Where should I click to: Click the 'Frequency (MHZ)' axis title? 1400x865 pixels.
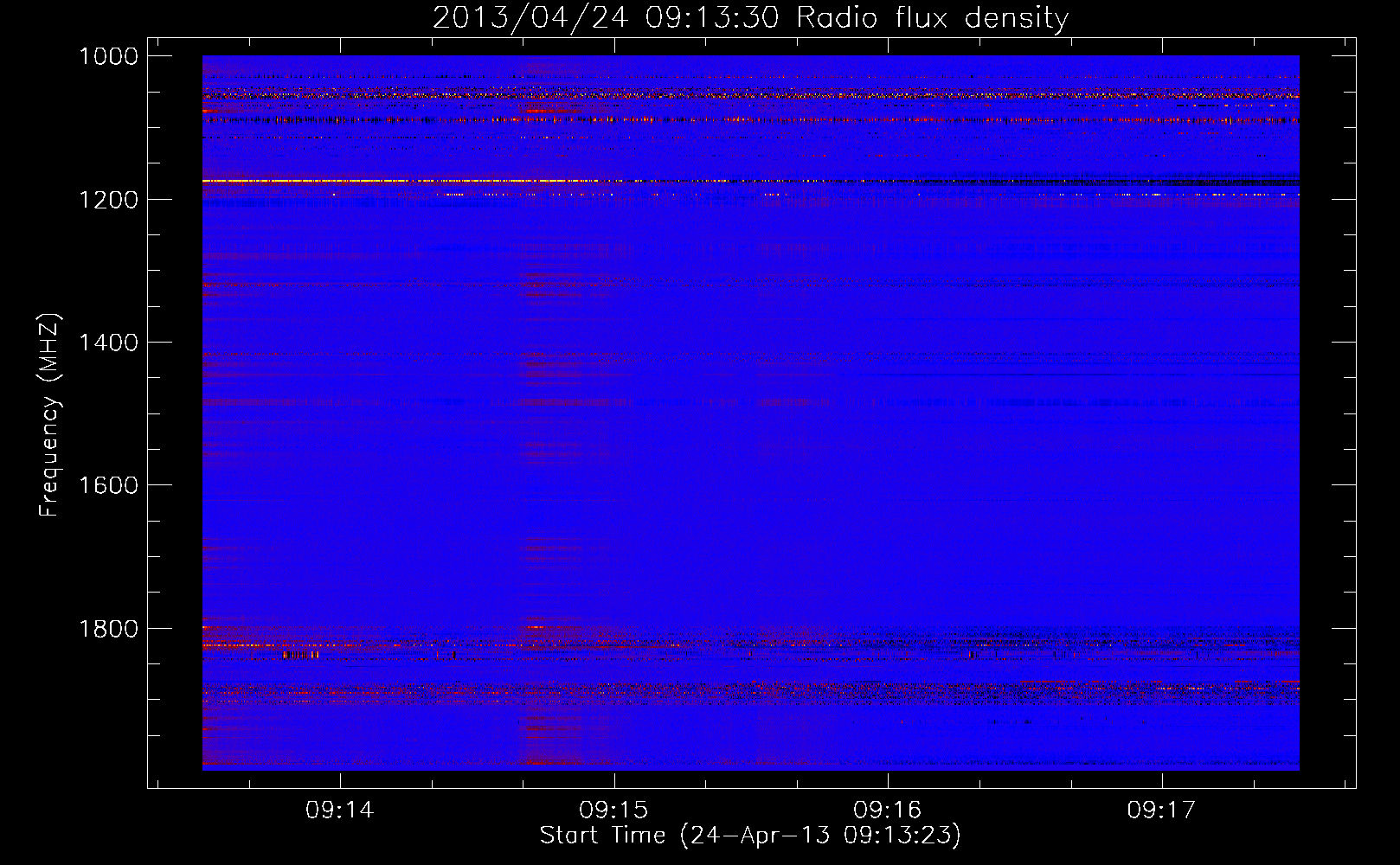(50, 414)
